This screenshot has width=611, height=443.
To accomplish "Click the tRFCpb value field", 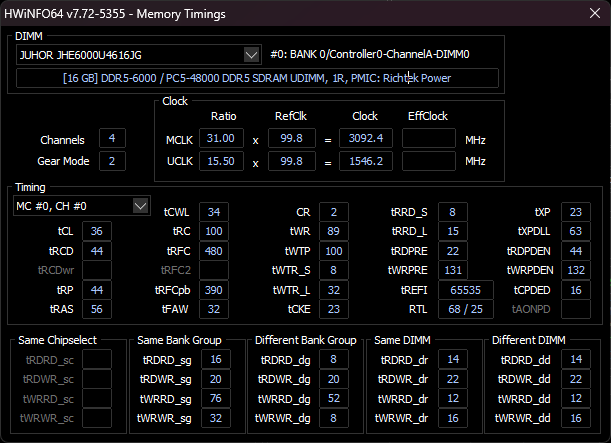I will tap(213, 290).
